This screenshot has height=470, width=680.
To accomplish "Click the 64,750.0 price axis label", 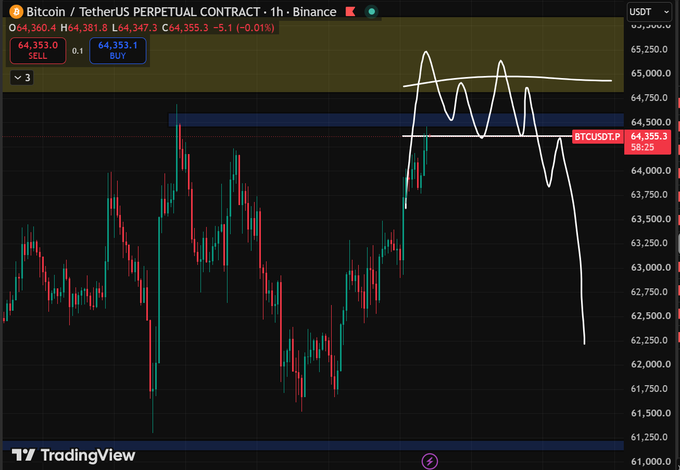I will 649,98.
